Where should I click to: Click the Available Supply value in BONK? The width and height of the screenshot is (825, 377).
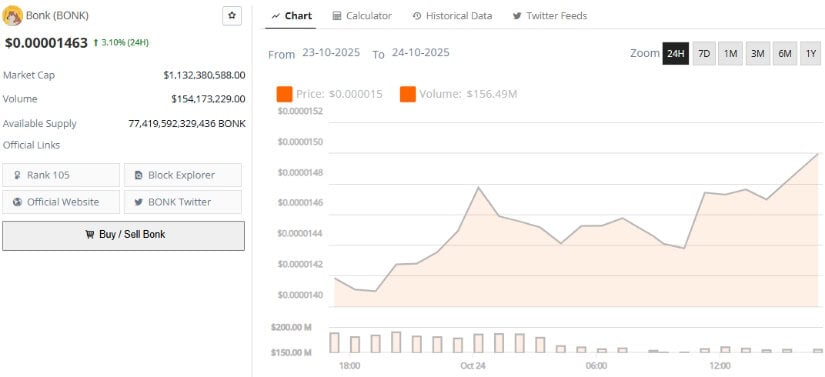[x=187, y=124]
